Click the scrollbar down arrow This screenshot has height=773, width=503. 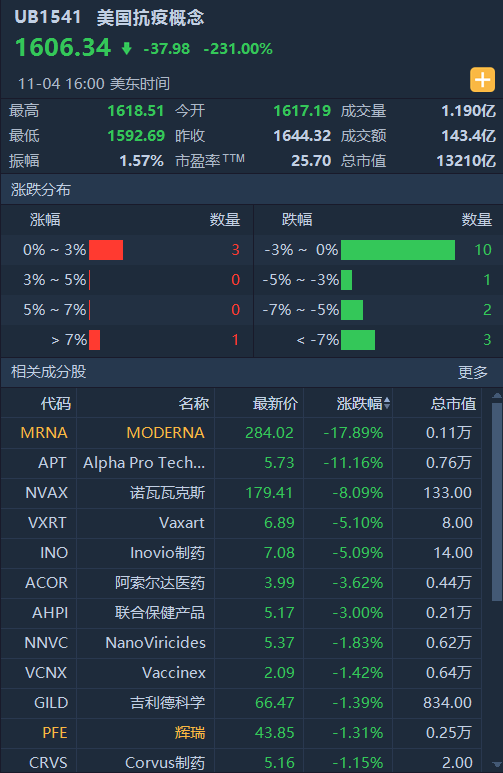click(497, 765)
